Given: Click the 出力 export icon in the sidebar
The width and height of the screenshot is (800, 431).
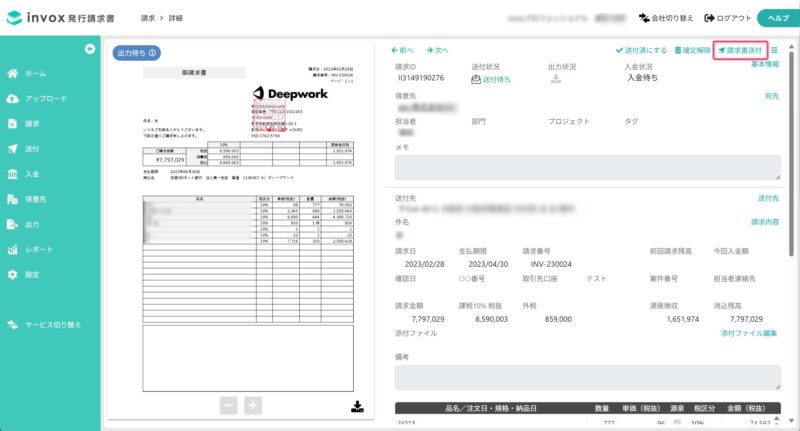Looking at the screenshot, I should pos(12,224).
